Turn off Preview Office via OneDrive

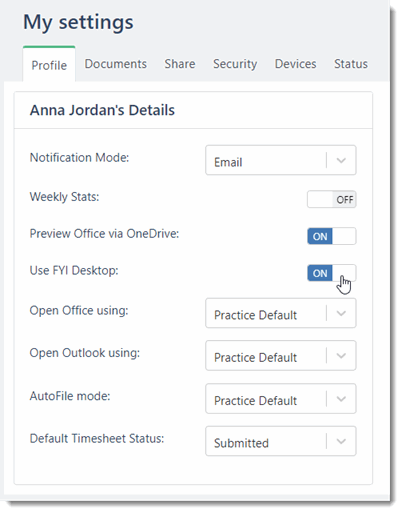(x=332, y=236)
